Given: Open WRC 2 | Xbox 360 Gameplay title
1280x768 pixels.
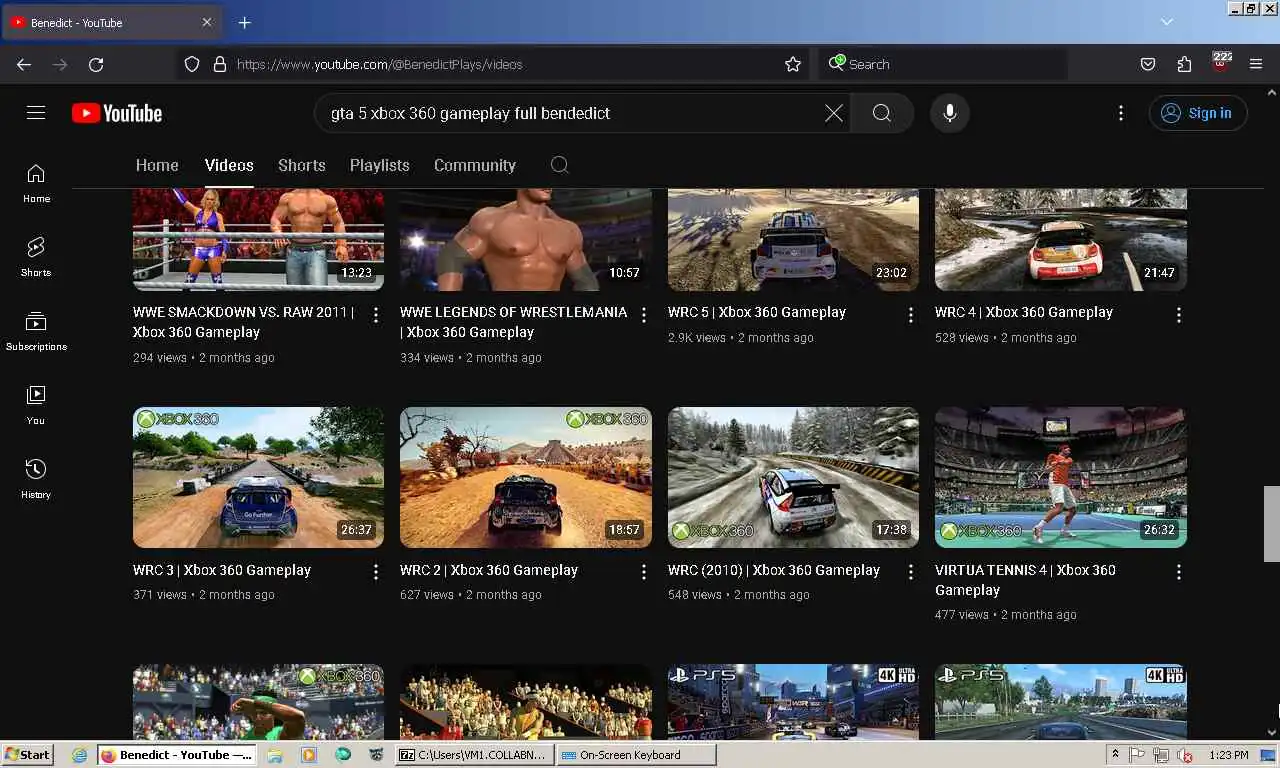Looking at the screenshot, I should [489, 570].
